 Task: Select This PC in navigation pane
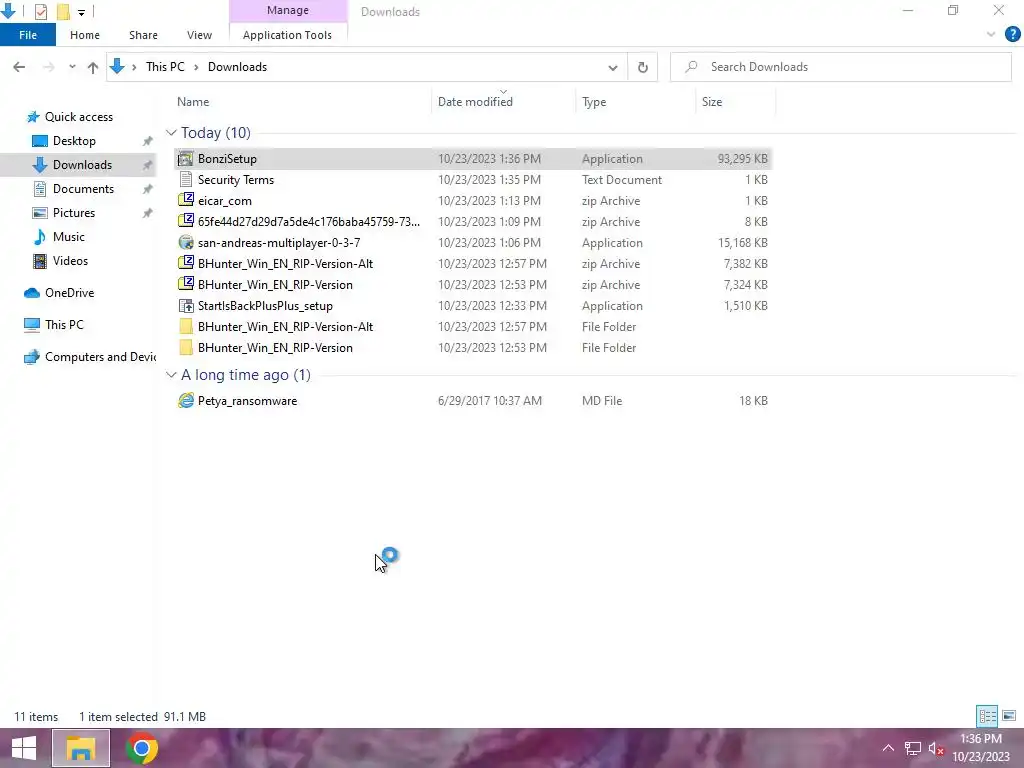click(x=54, y=325)
